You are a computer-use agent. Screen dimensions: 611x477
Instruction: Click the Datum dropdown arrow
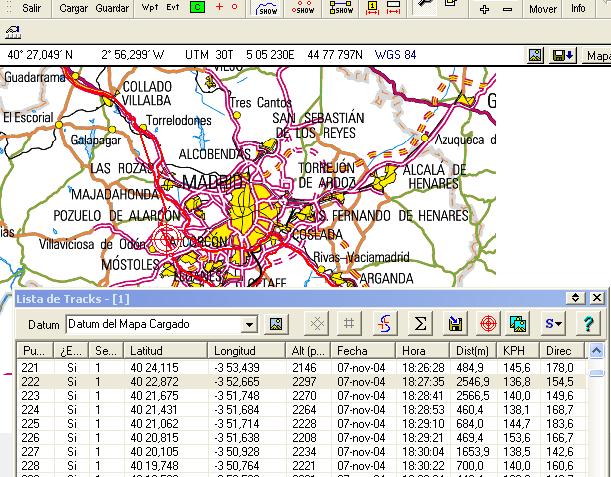(249, 324)
